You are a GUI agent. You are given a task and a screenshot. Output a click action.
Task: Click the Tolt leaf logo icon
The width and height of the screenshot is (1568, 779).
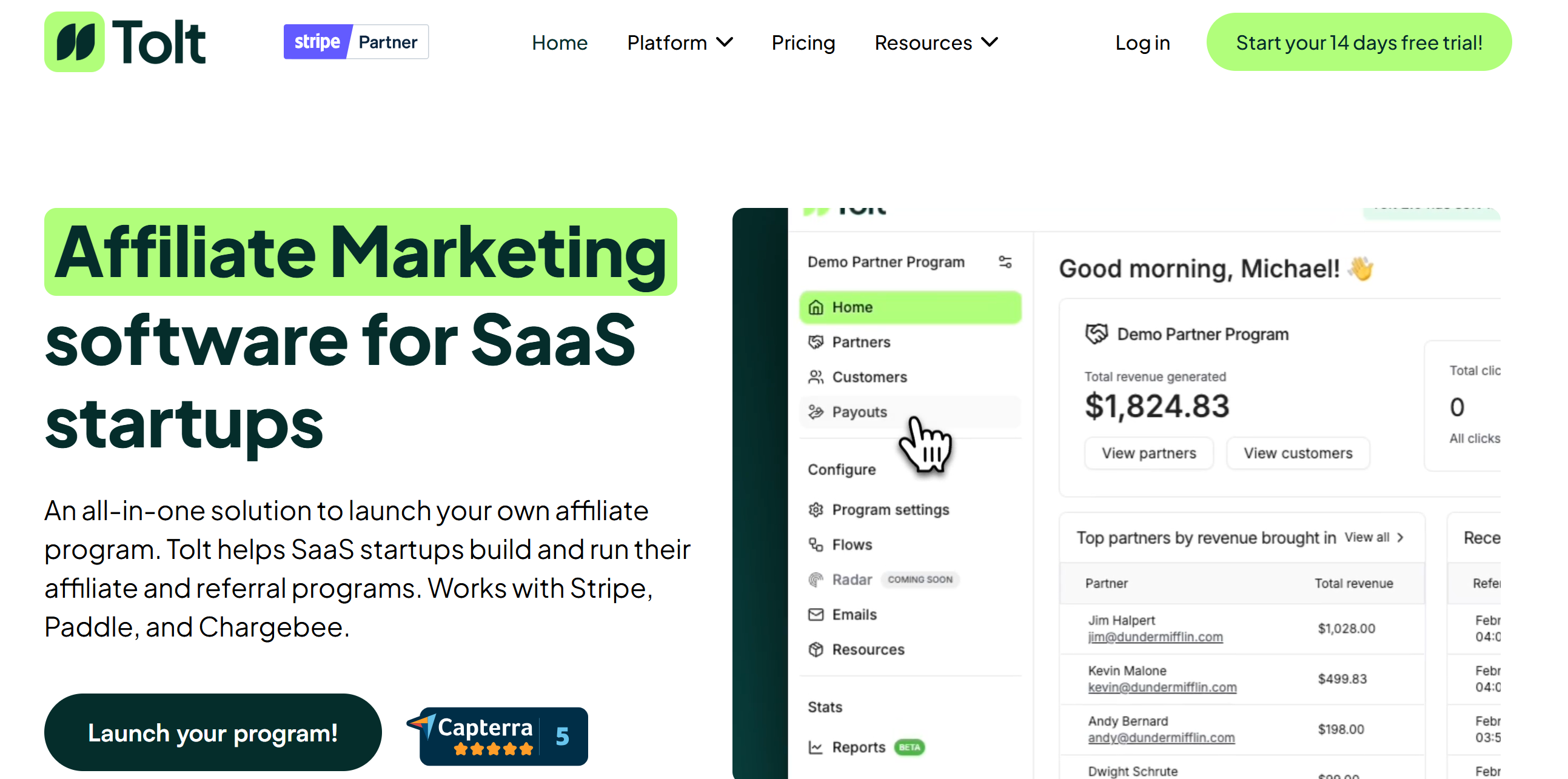74,42
